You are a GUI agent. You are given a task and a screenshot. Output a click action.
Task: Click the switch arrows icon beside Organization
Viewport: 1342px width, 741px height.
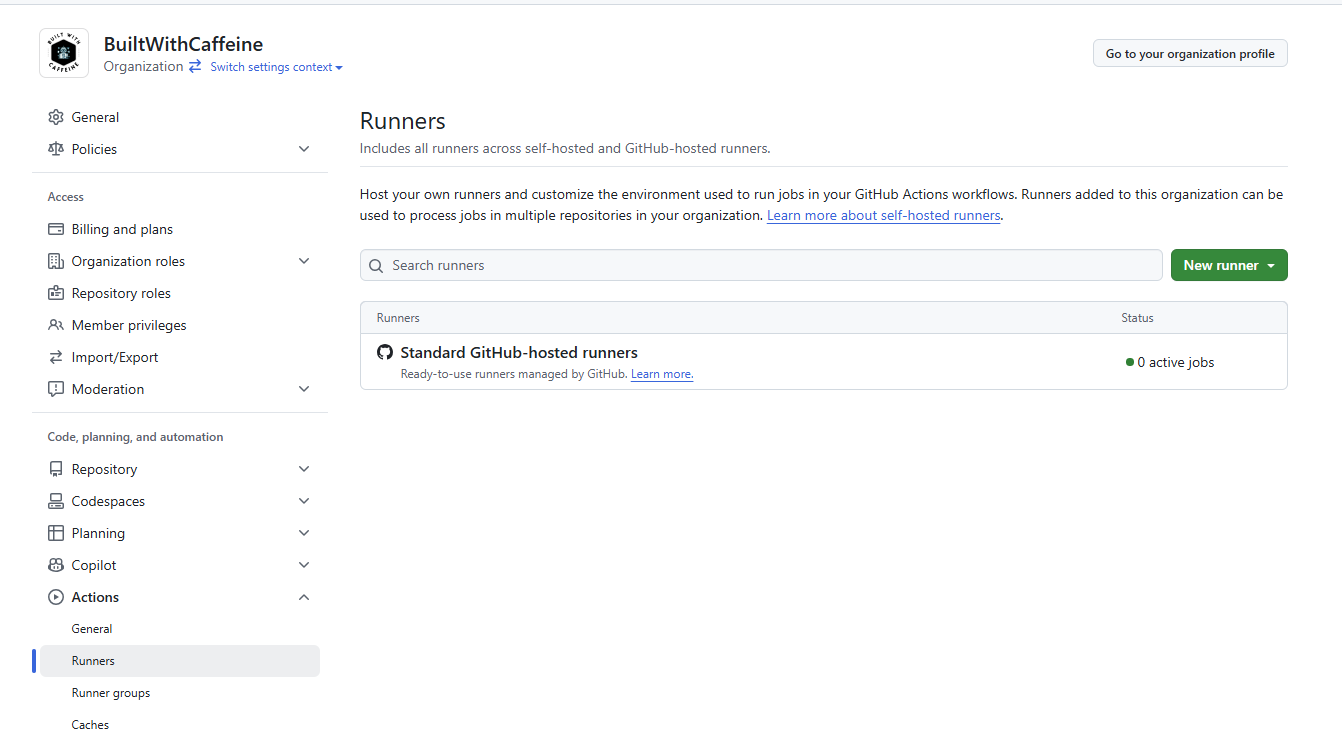click(195, 66)
